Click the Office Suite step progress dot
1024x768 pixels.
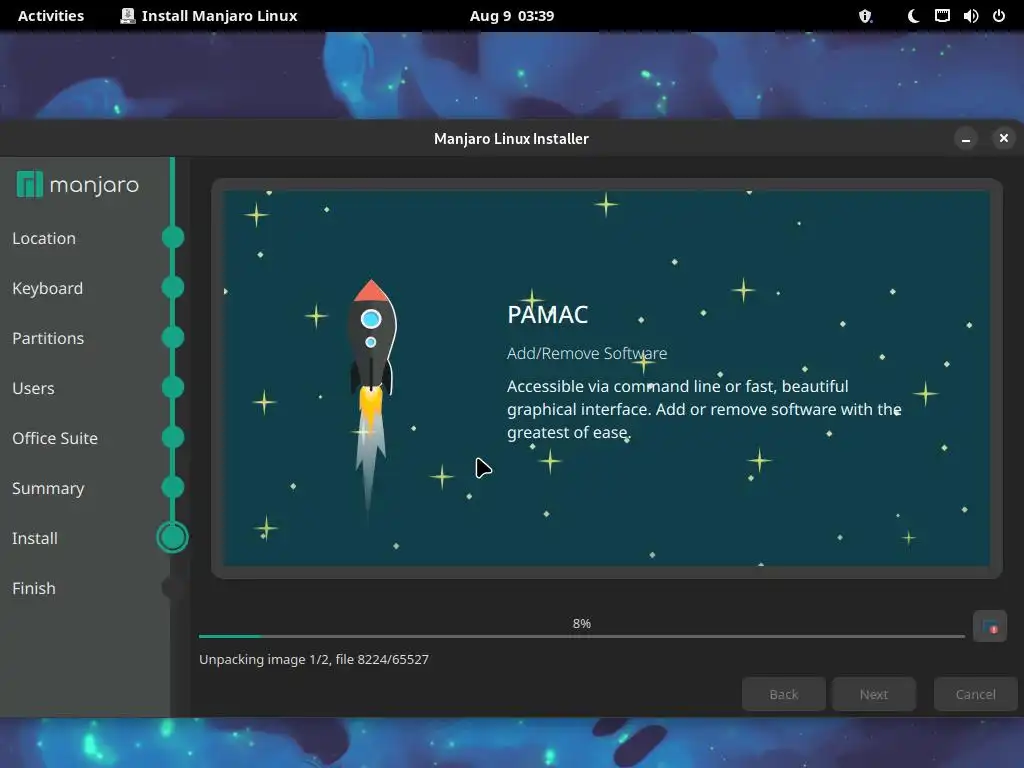(x=172, y=437)
